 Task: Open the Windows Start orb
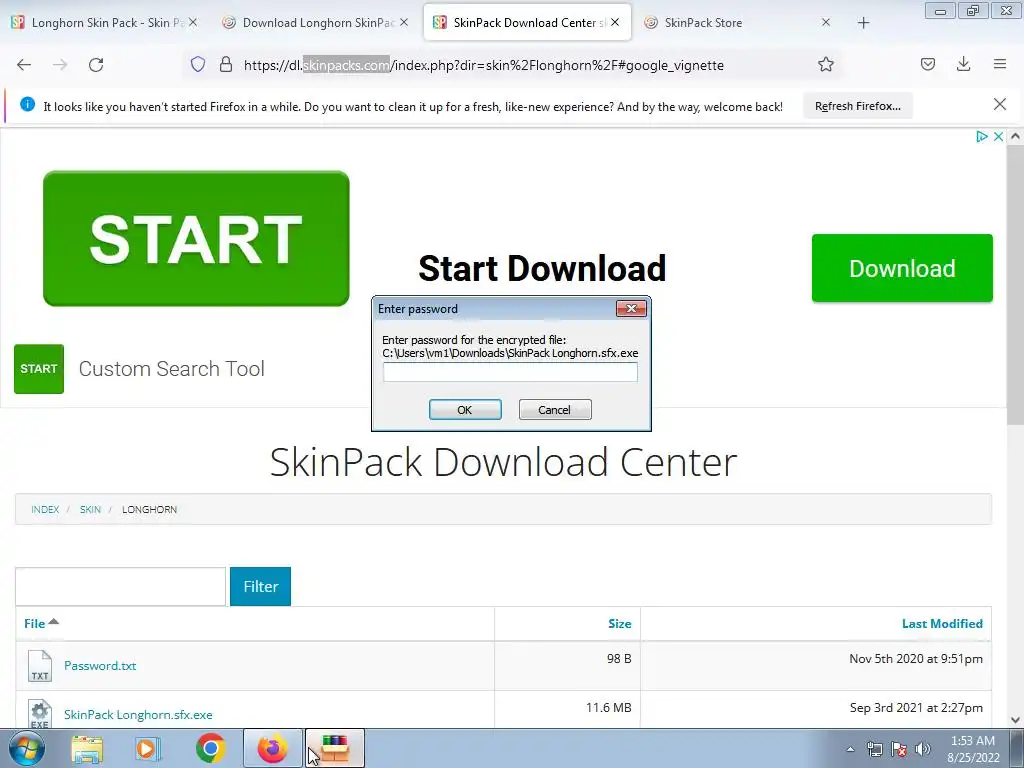tap(27, 748)
